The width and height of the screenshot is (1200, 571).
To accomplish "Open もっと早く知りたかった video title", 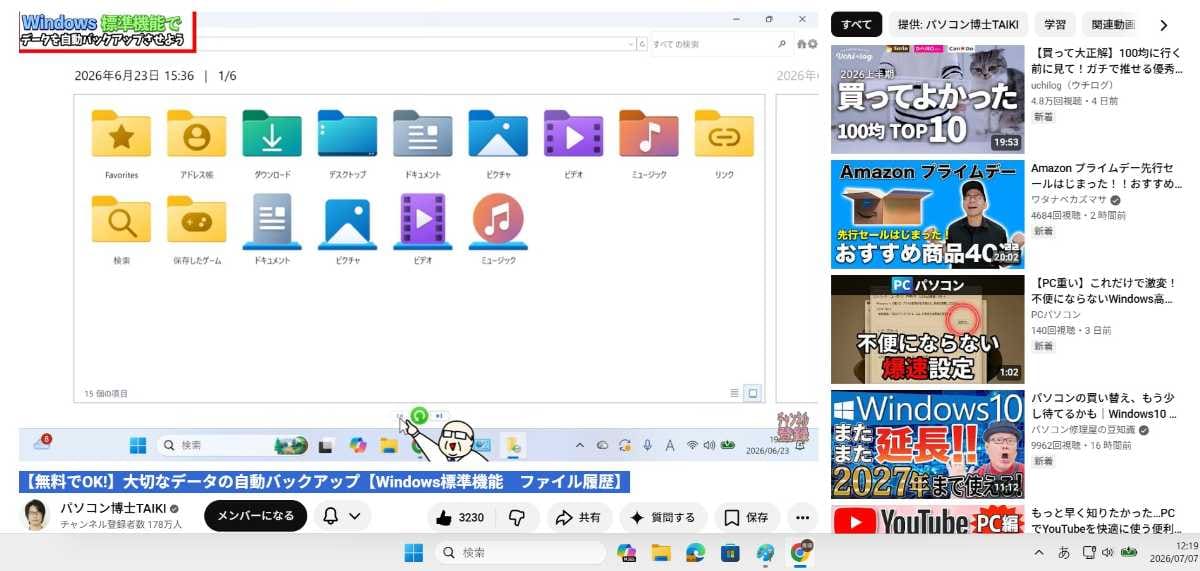I will [x=1106, y=520].
